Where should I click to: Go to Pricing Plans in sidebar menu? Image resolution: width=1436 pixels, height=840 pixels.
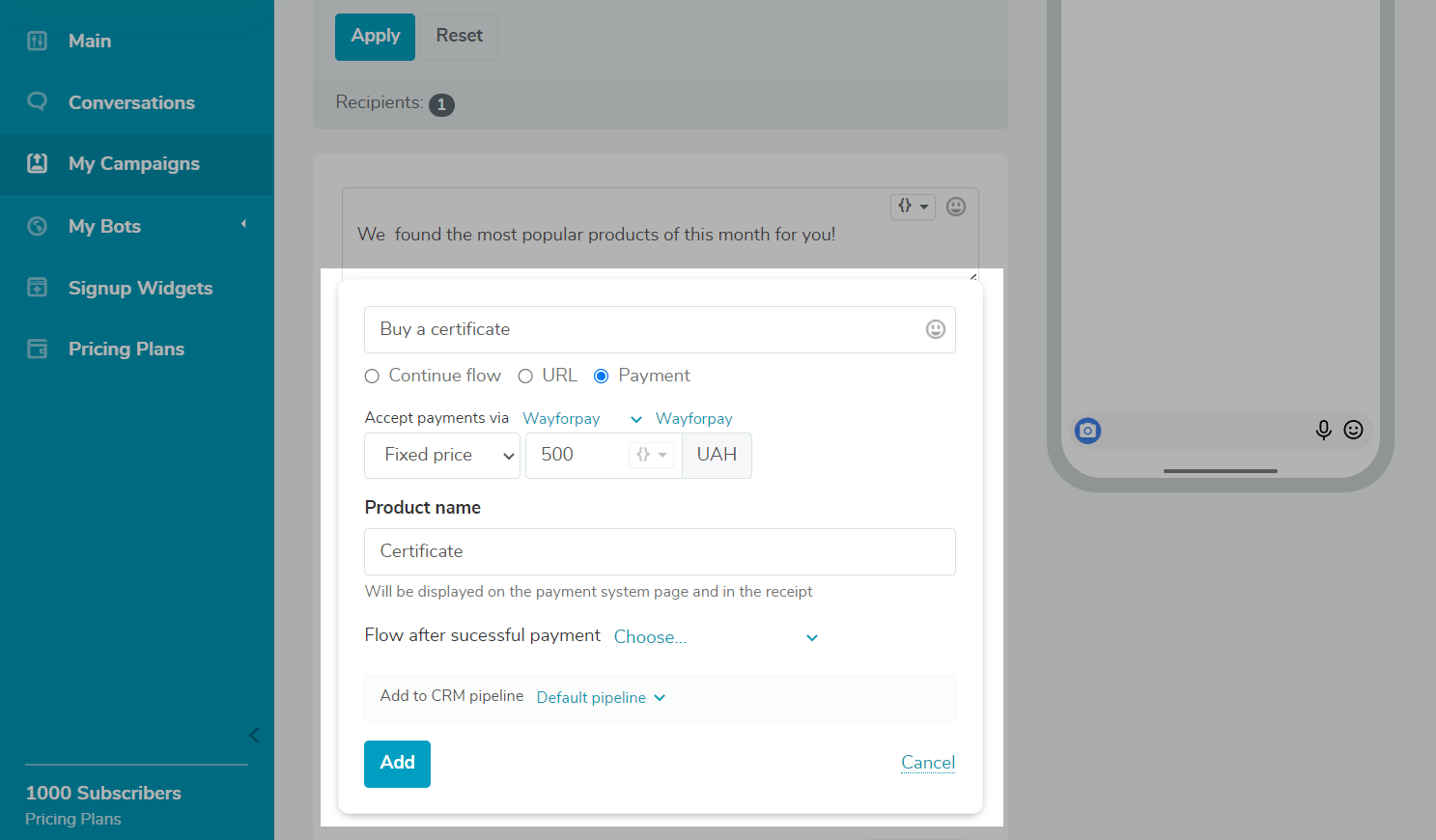point(126,349)
